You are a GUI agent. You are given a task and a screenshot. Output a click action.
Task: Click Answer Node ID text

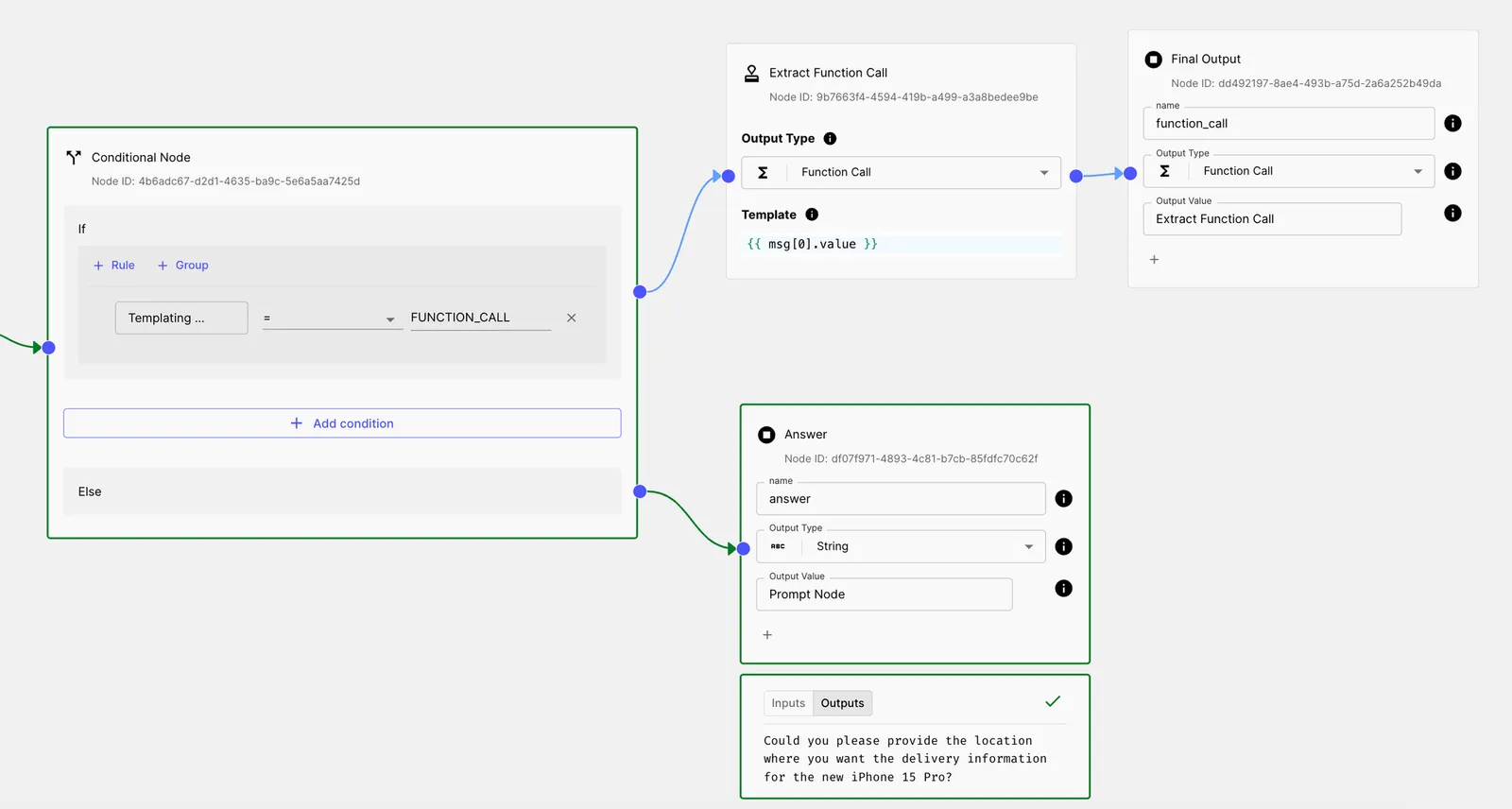911,459
